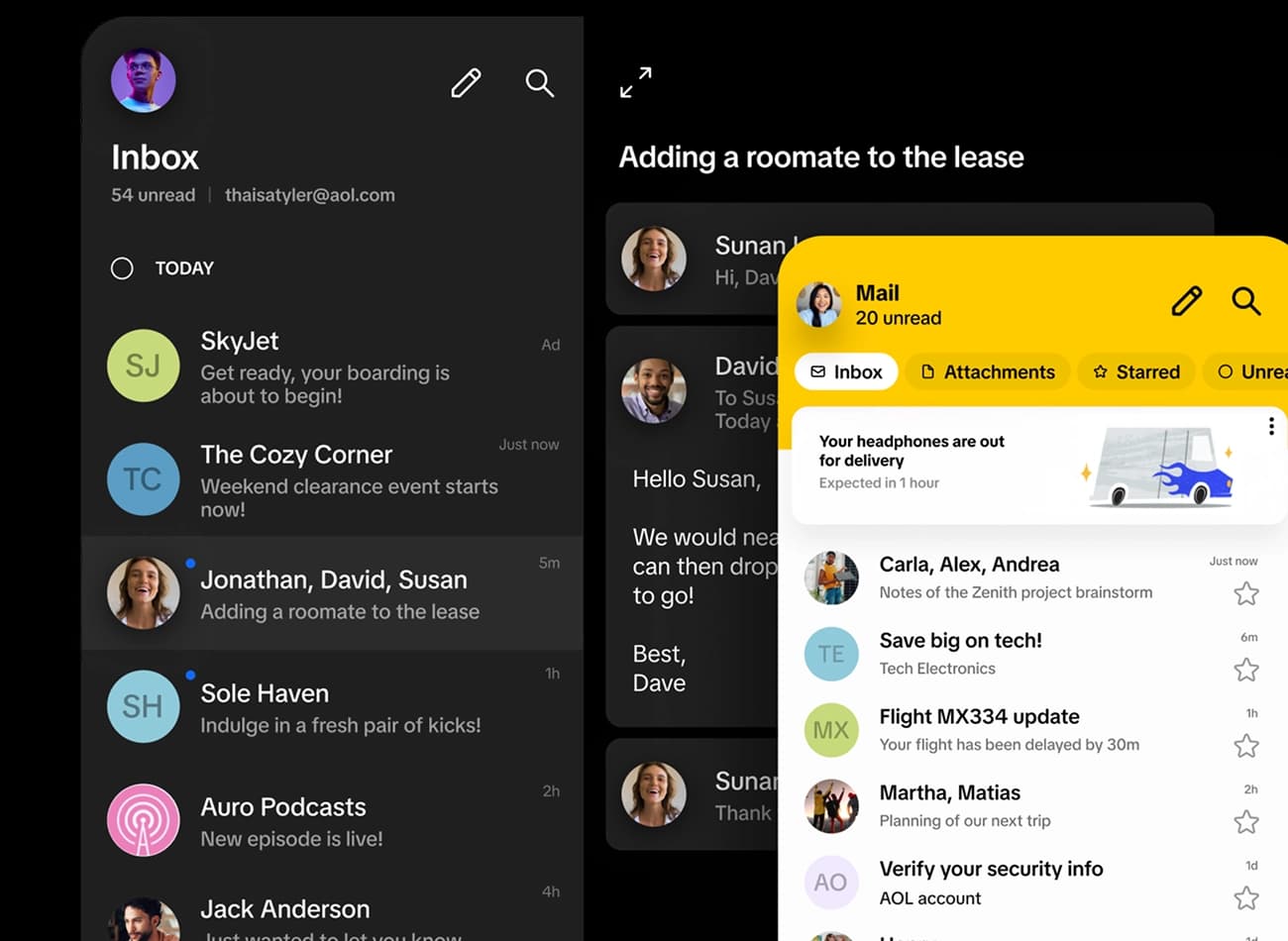The width and height of the screenshot is (1288, 941).
Task: Star the Martha, Matias email
Action: tap(1245, 822)
